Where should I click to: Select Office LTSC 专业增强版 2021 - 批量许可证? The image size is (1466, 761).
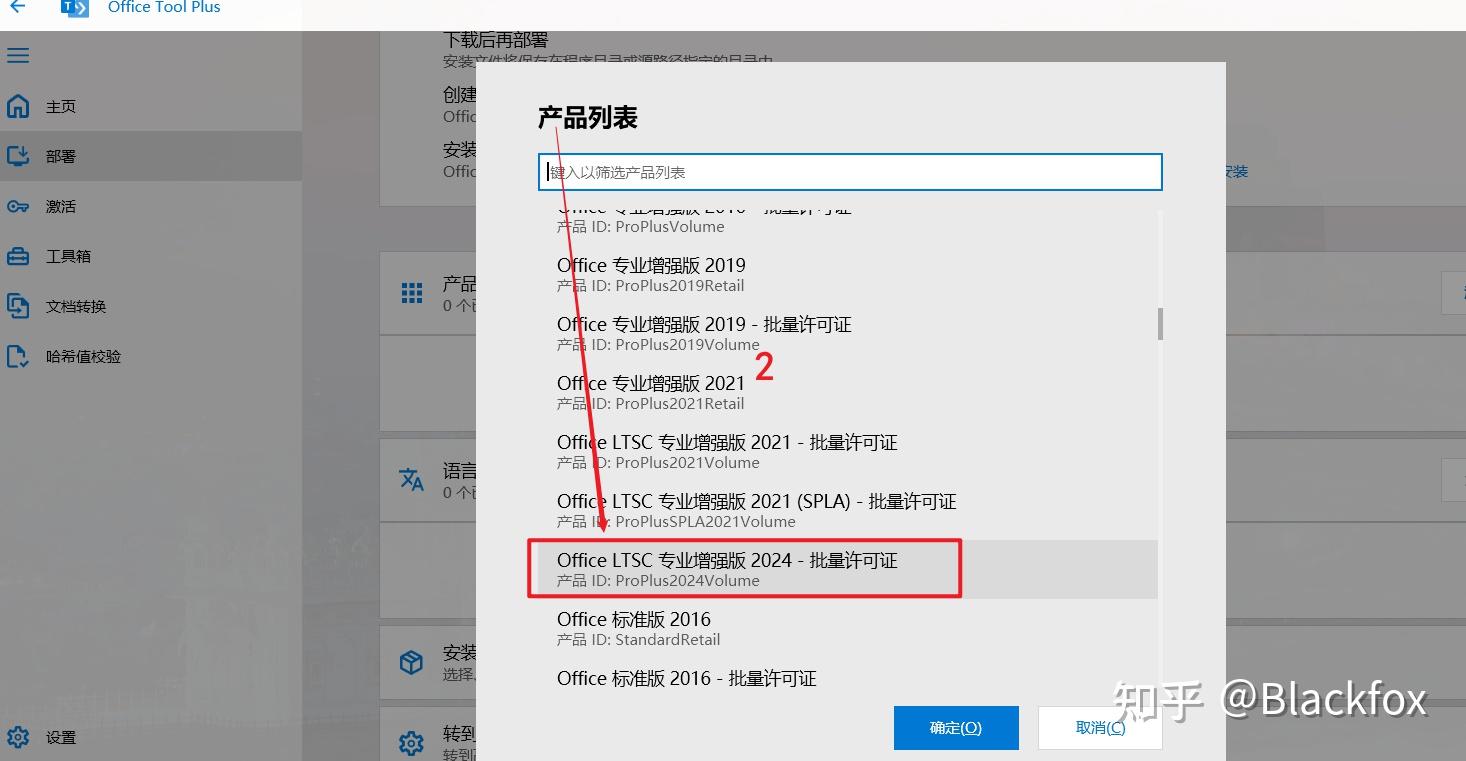click(x=847, y=451)
